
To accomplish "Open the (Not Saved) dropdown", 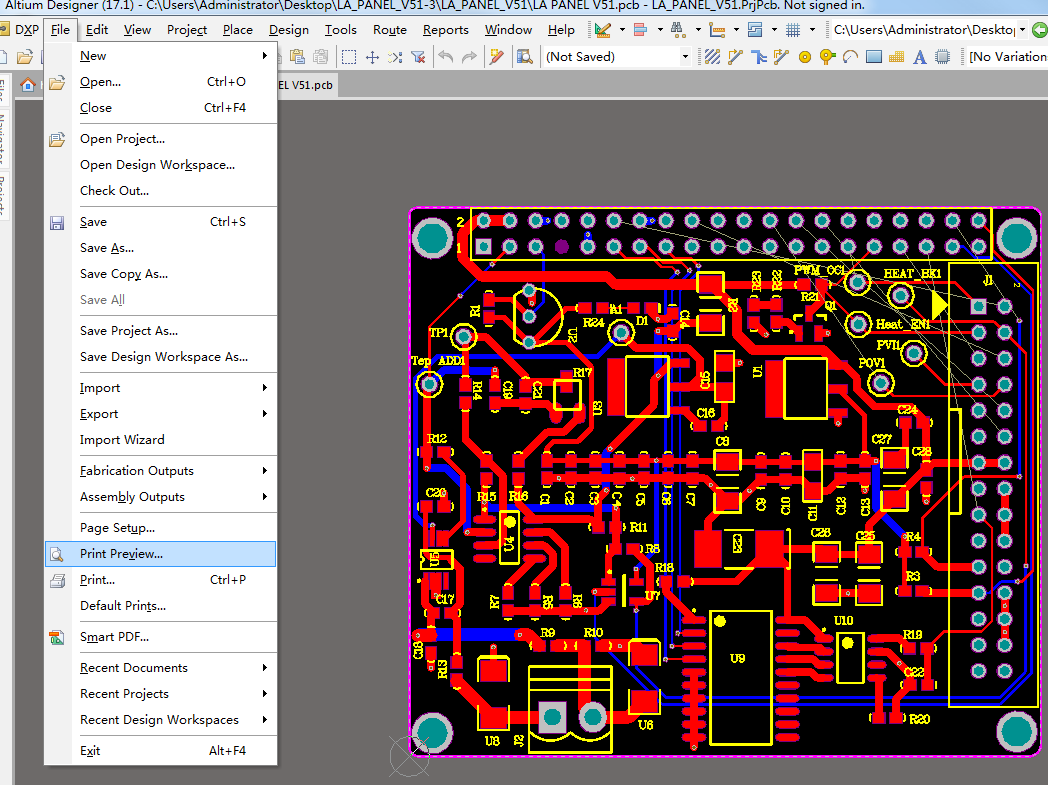I will point(684,57).
